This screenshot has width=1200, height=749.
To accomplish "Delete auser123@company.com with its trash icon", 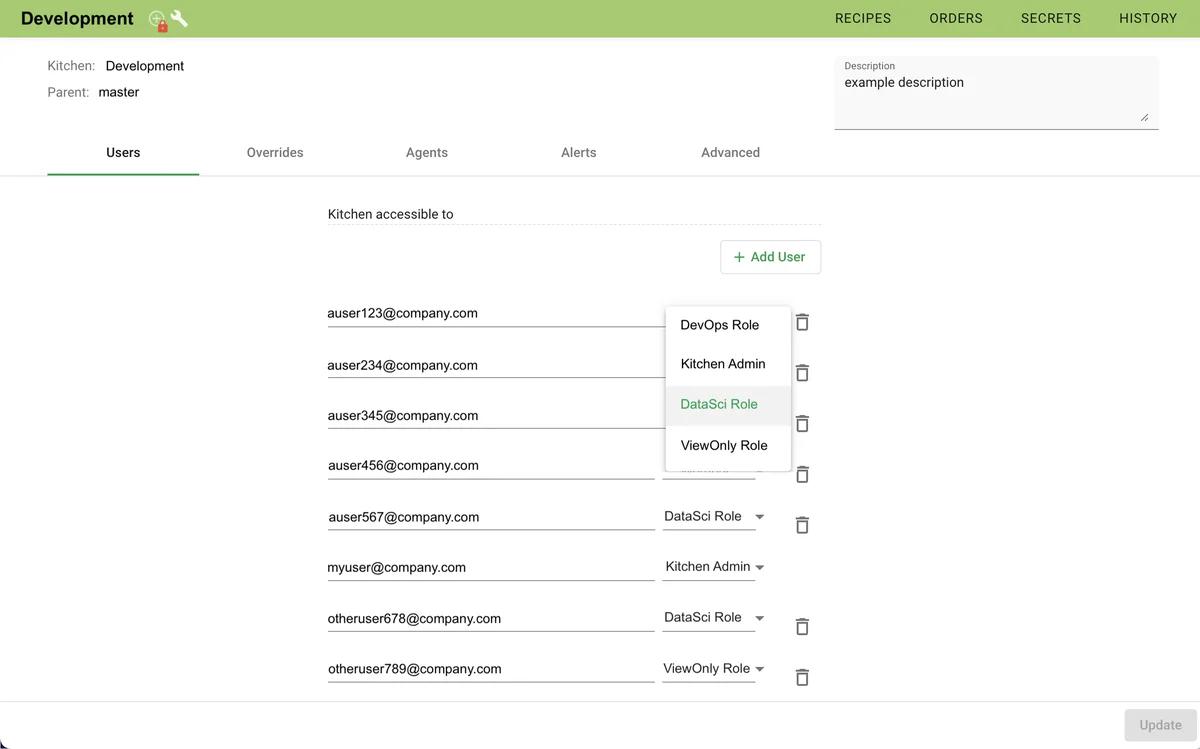I will [801, 322].
